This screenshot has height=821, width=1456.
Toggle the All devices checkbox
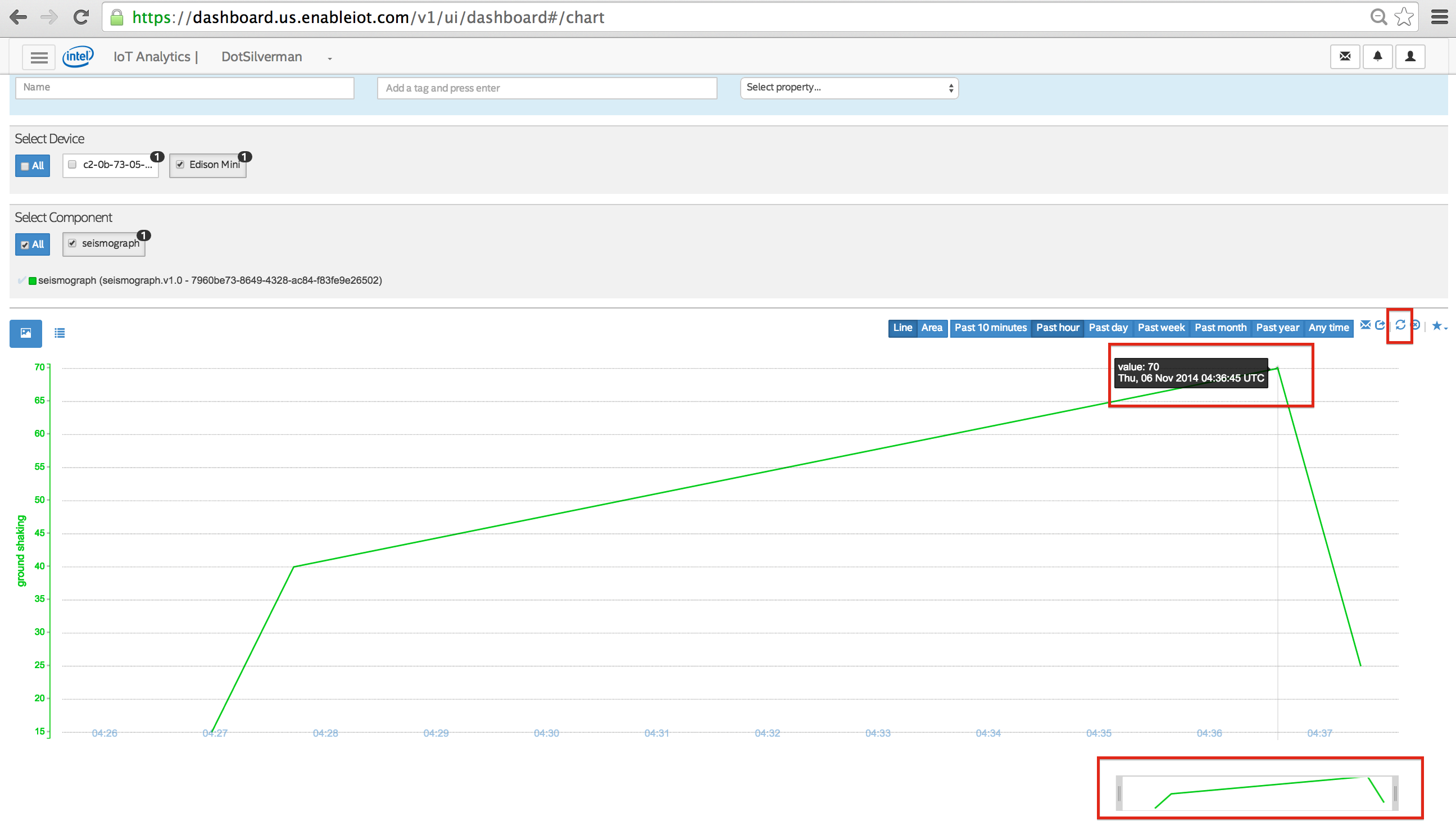pos(25,166)
